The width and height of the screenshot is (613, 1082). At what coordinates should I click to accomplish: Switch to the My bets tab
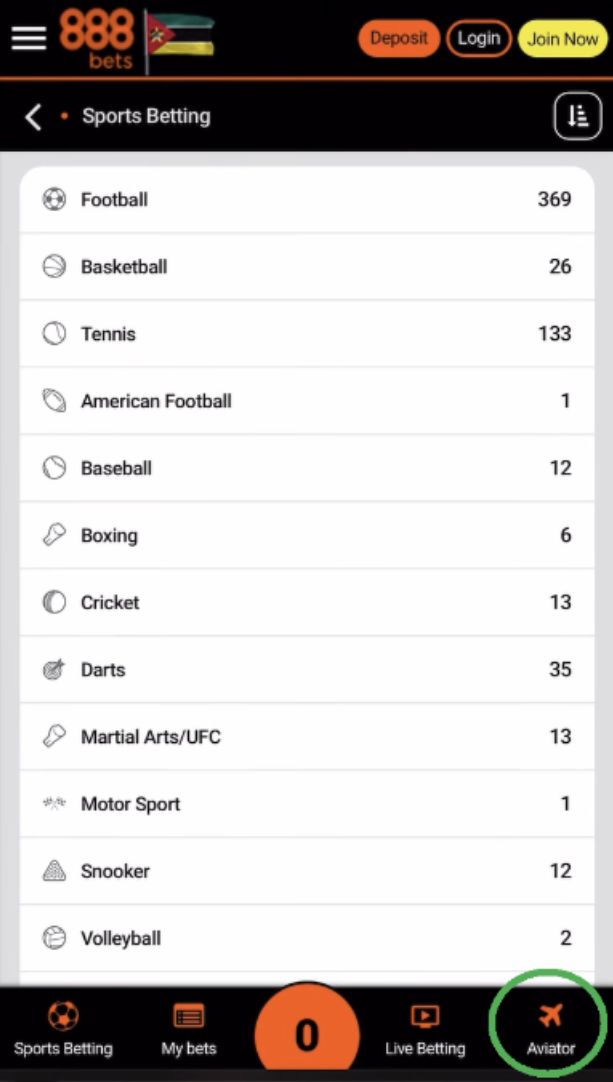pyautogui.click(x=188, y=1030)
